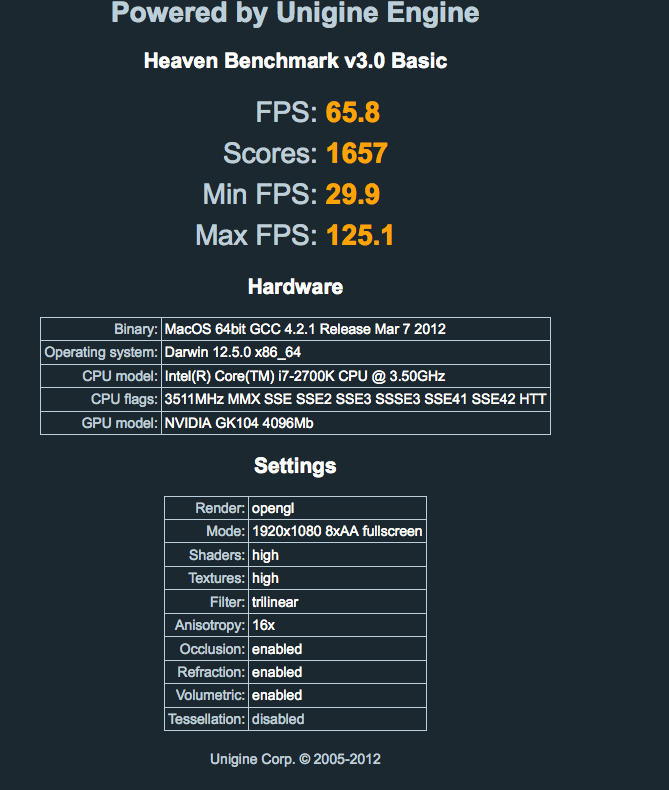Click the Intel Core i7-2700K CPU cell
Screen dimensions: 669x790
coord(356,376)
